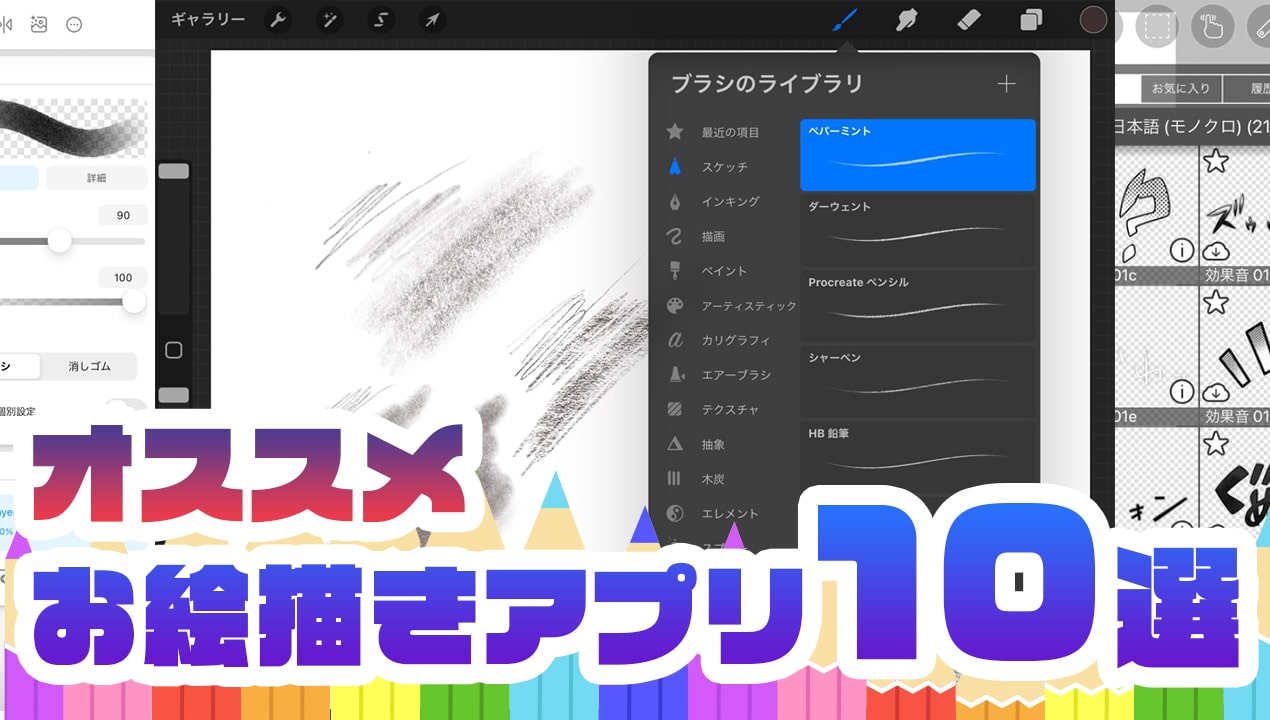Tap the blue paintbrush tool icon
Image resolution: width=1270 pixels, height=720 pixels.
(845, 20)
